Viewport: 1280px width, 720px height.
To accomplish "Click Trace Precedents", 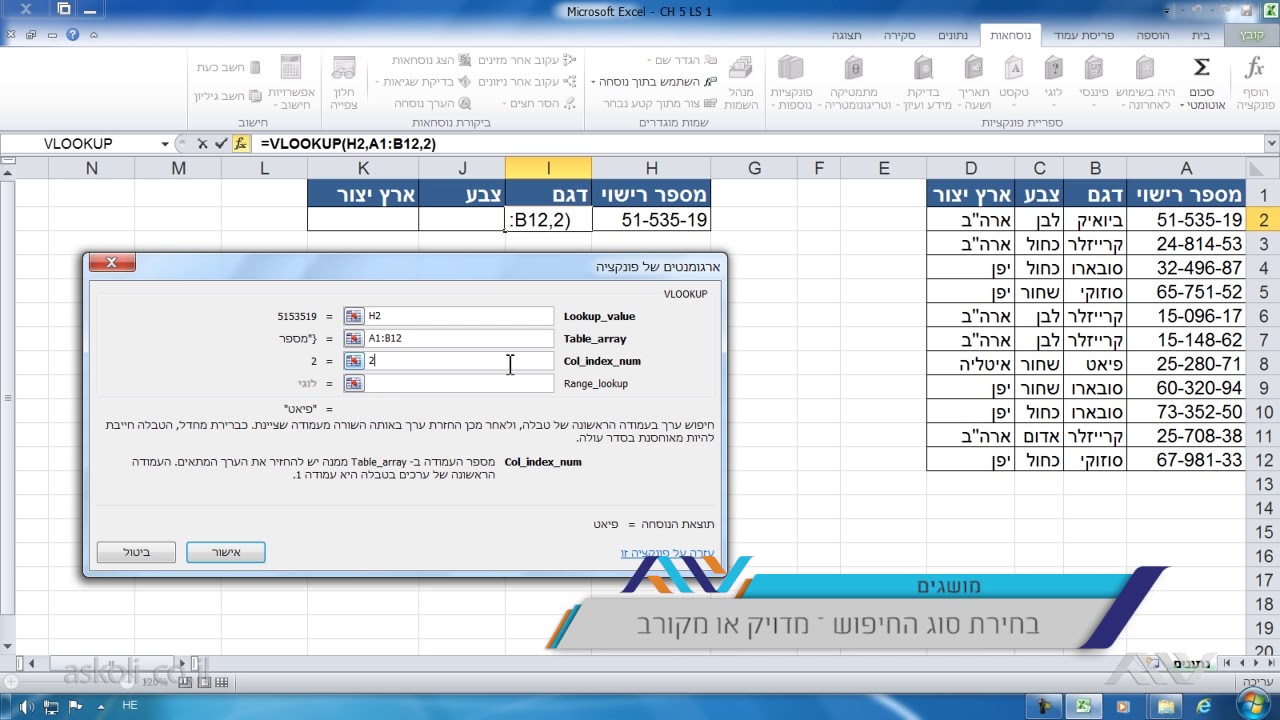I will [x=525, y=61].
